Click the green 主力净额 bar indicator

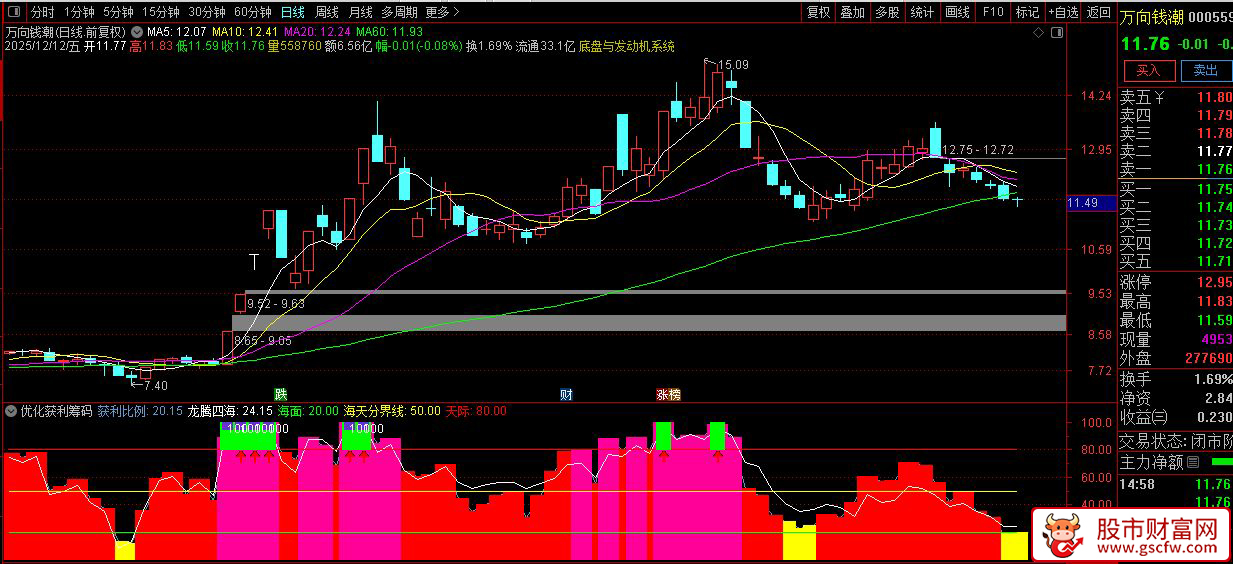[1221, 462]
